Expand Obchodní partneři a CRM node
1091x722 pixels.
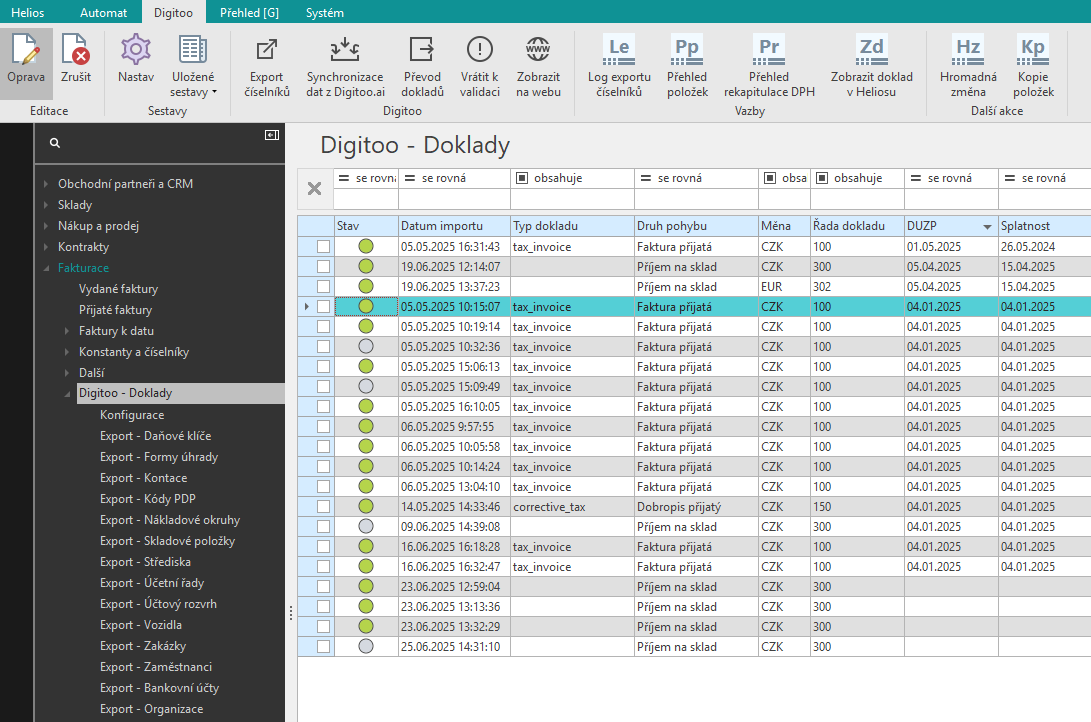(46, 184)
